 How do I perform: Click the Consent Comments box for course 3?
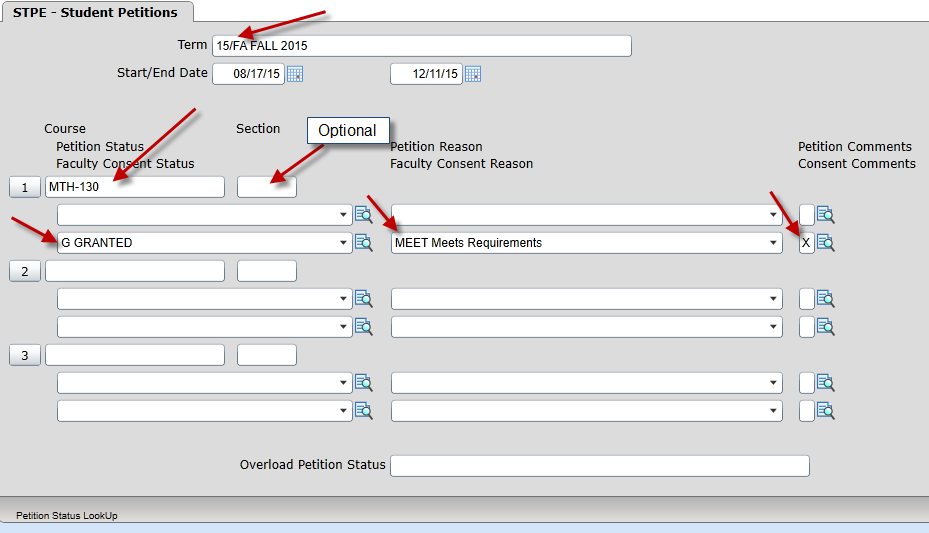[x=806, y=411]
